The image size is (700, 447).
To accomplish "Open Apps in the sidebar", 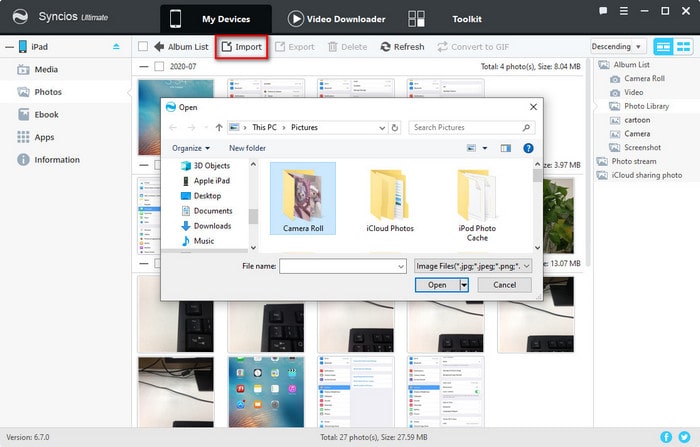I will pyautogui.click(x=44, y=137).
